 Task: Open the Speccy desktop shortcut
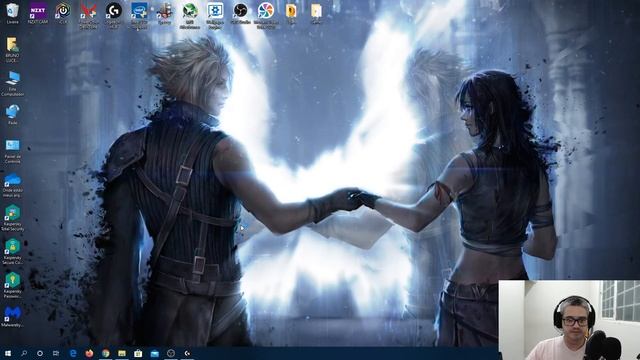coord(164,13)
